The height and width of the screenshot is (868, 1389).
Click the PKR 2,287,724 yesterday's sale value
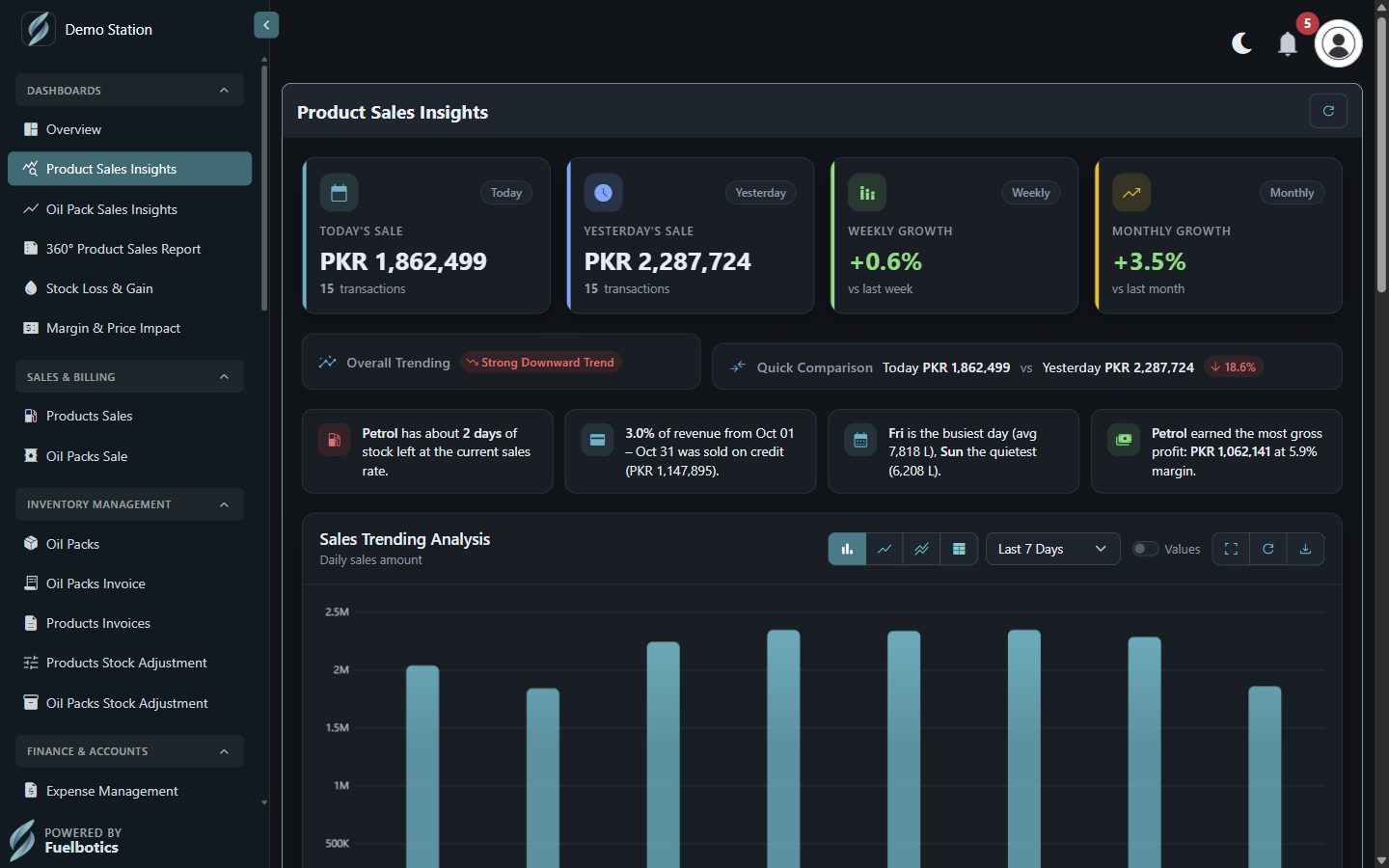(x=667, y=261)
